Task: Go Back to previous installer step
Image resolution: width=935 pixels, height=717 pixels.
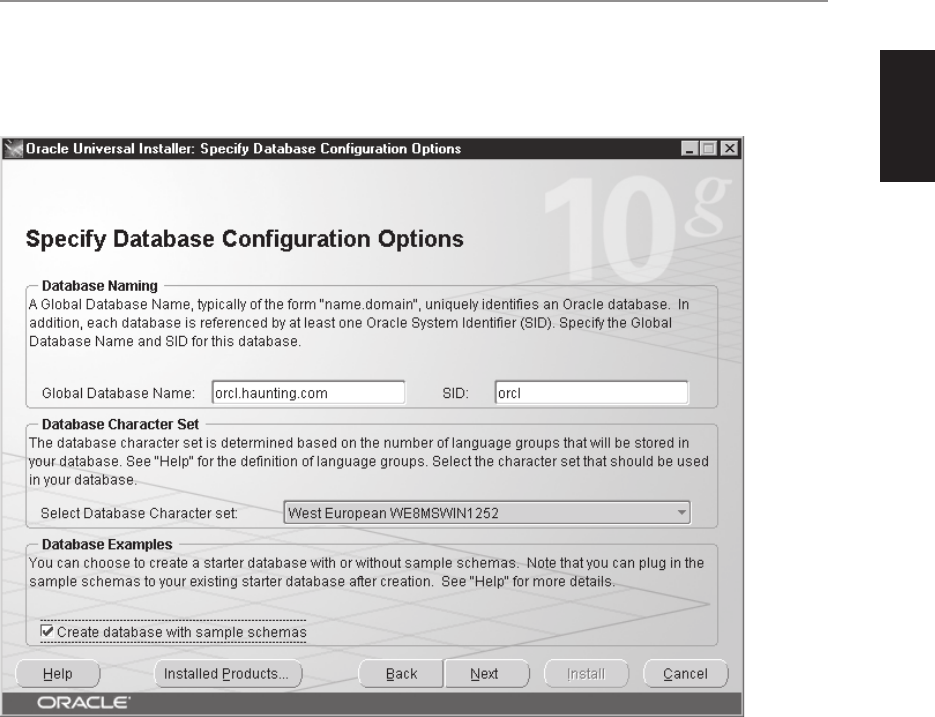Action: [x=401, y=674]
